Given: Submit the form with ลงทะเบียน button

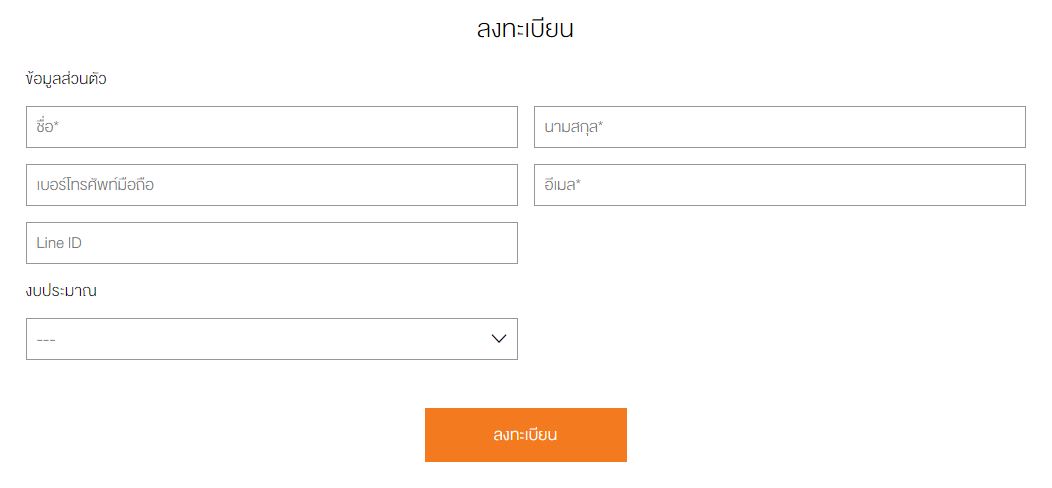Looking at the screenshot, I should pos(525,435).
